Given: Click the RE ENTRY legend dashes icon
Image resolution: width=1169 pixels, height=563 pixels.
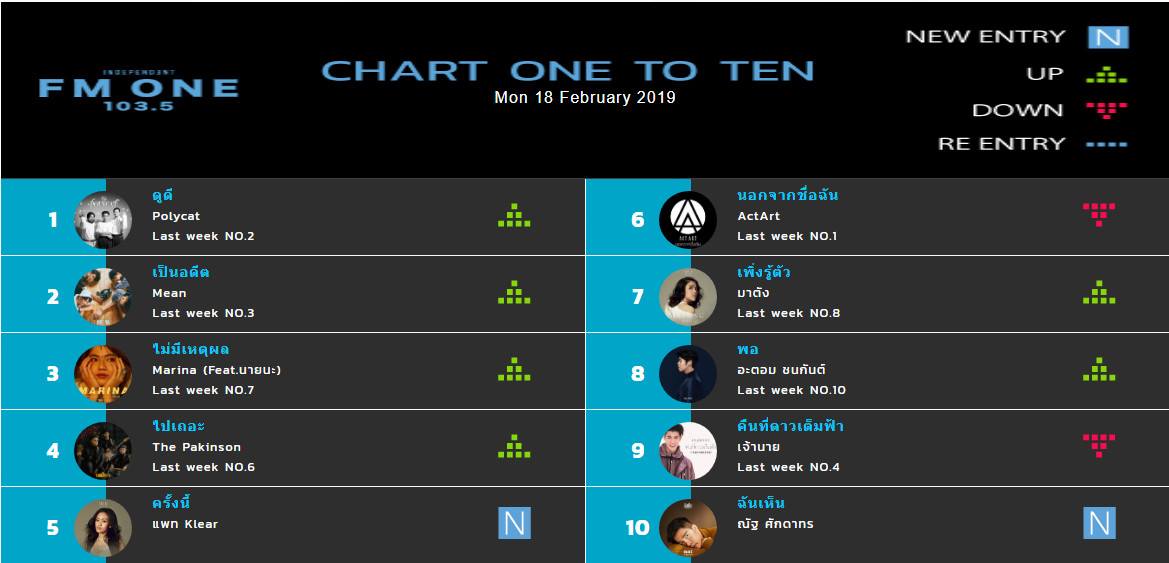Looking at the screenshot, I should pos(1107,145).
